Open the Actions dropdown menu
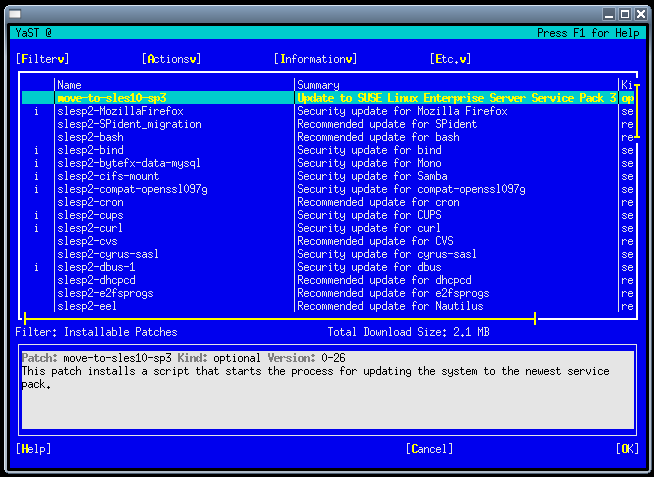This screenshot has width=654, height=477. 171,59
